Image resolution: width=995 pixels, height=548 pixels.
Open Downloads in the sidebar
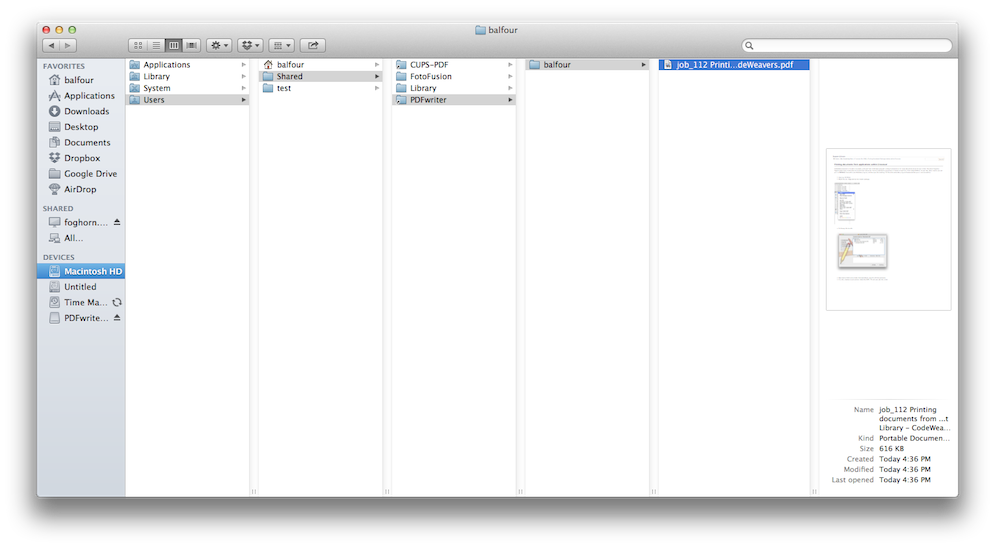pyautogui.click(x=86, y=111)
